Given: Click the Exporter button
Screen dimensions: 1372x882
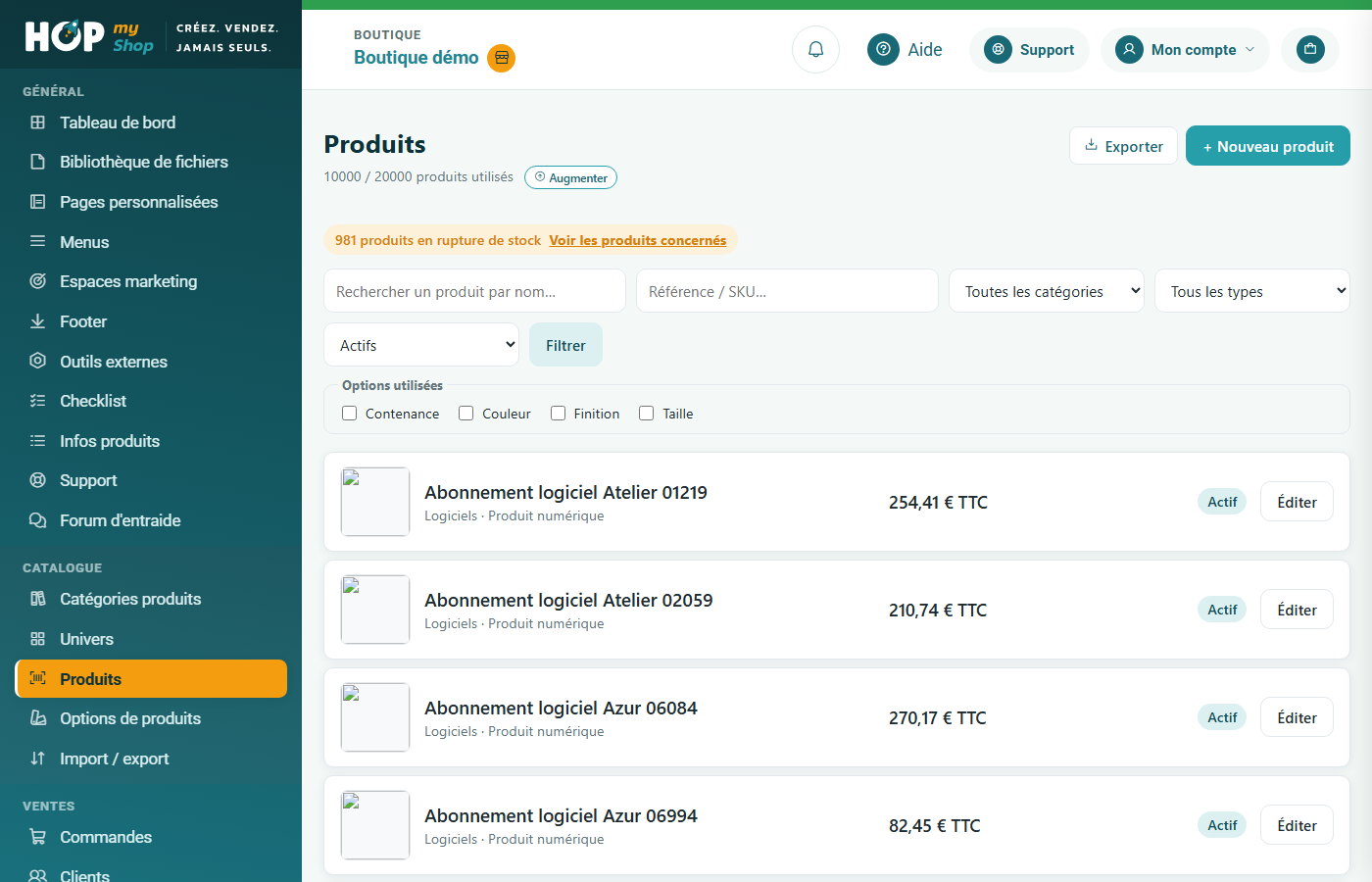Looking at the screenshot, I should point(1123,146).
